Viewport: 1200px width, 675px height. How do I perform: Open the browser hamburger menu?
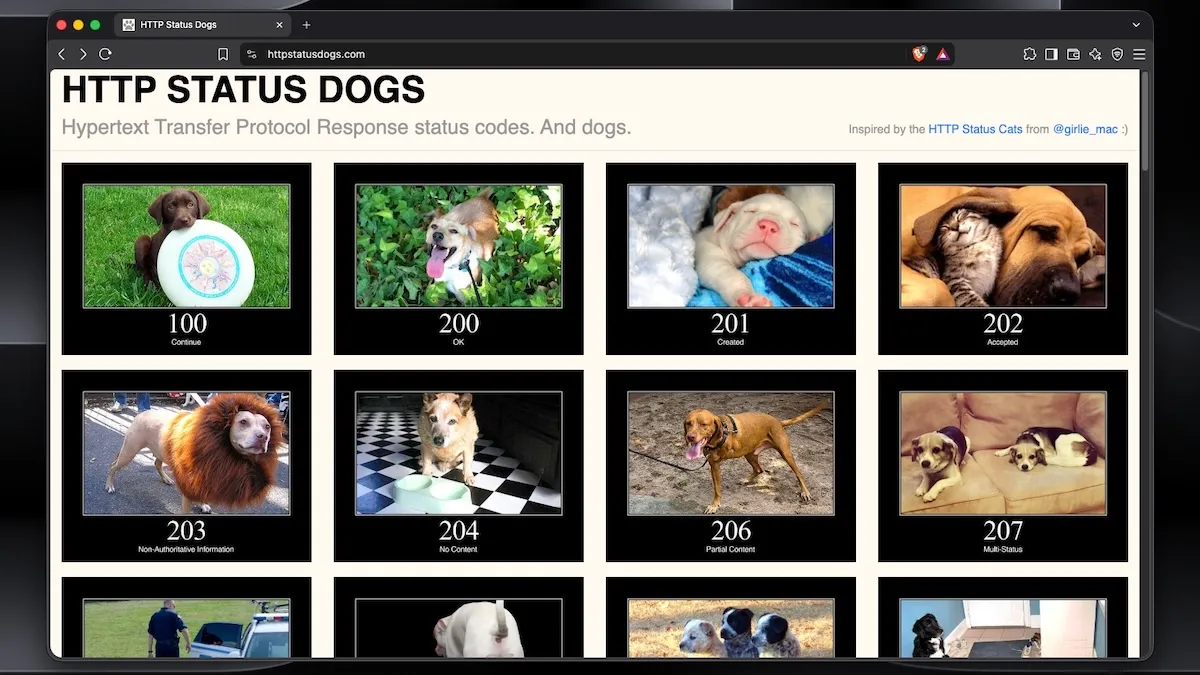pos(1139,54)
